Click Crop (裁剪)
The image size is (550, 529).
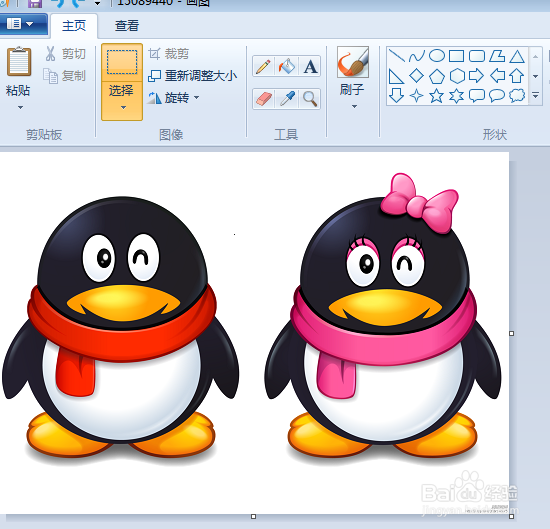169,54
